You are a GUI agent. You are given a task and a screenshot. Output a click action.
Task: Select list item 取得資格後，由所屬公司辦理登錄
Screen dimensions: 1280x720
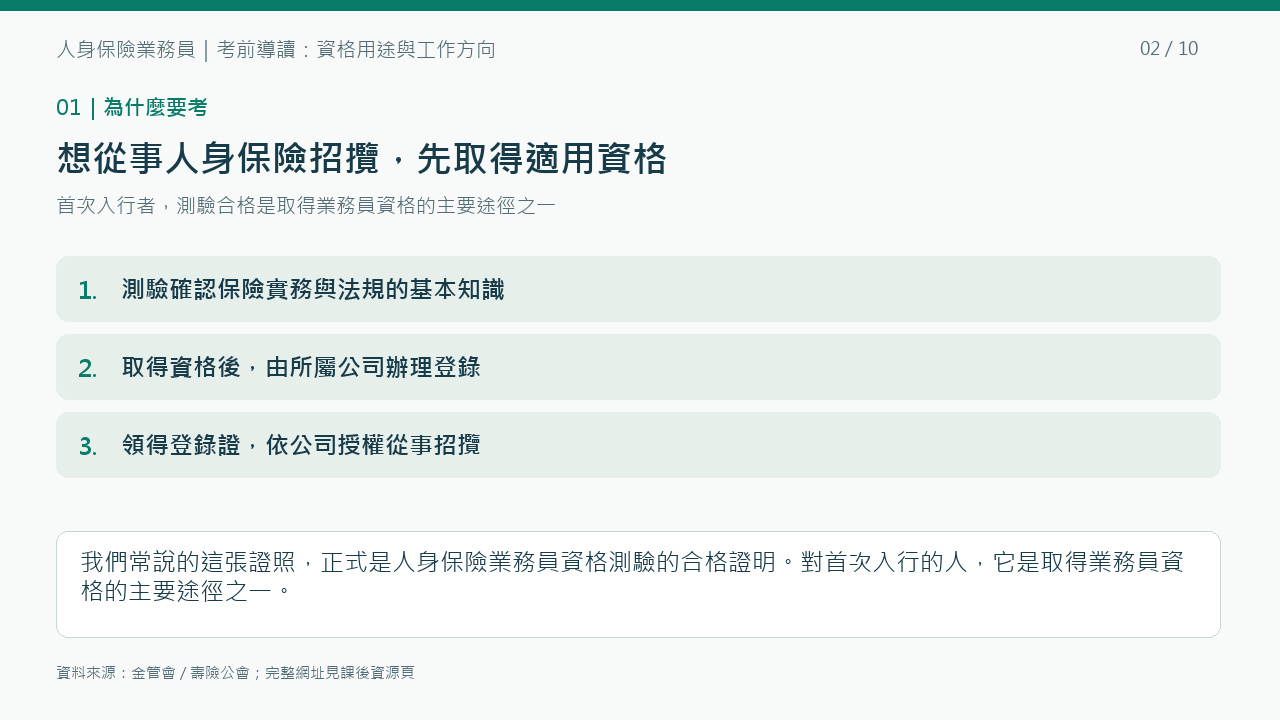point(638,367)
